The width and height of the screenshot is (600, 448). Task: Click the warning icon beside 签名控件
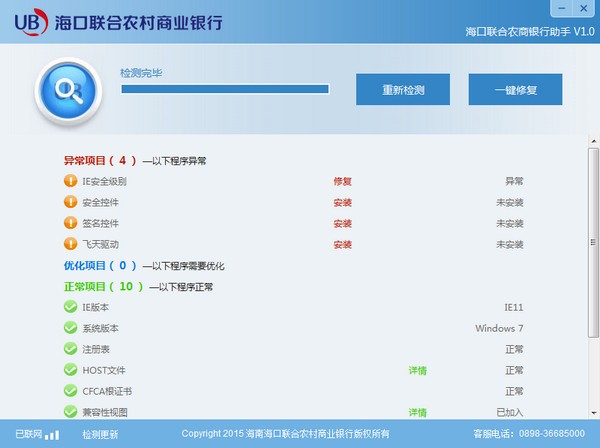70,223
